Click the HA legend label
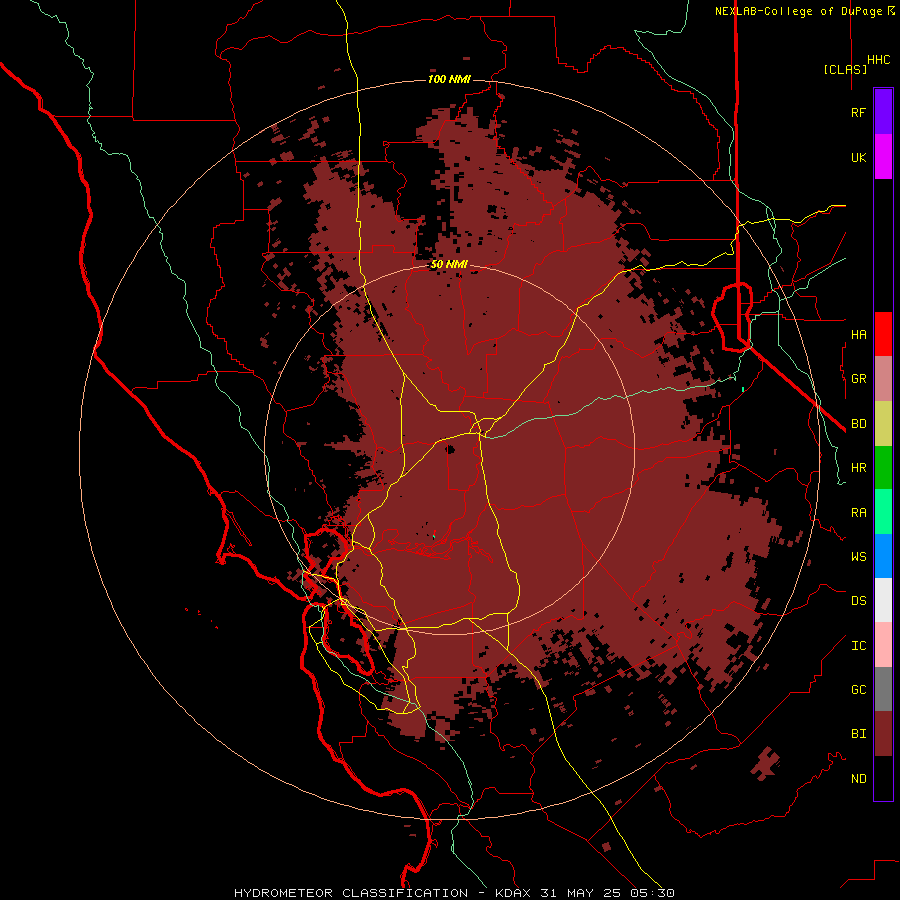 click(858, 334)
